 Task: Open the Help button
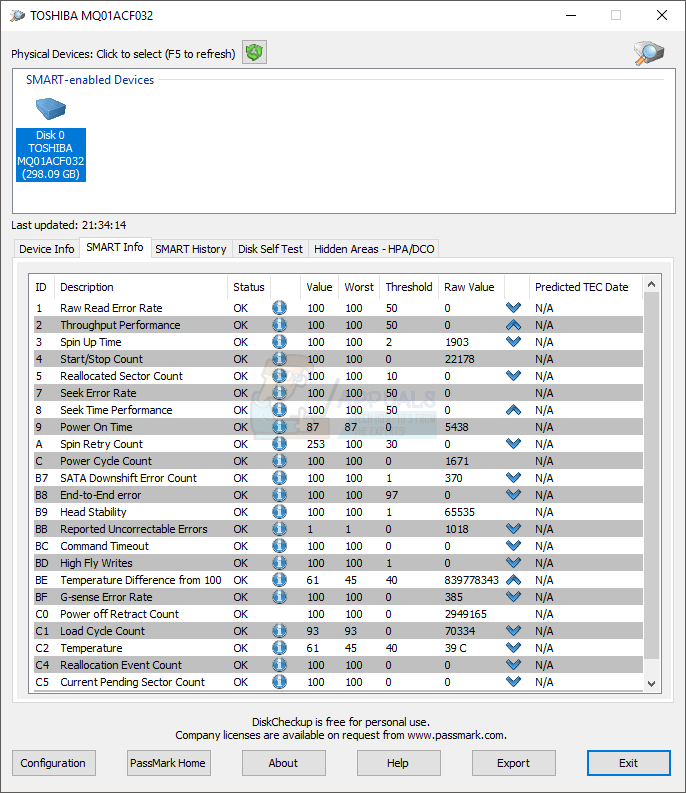(x=398, y=763)
